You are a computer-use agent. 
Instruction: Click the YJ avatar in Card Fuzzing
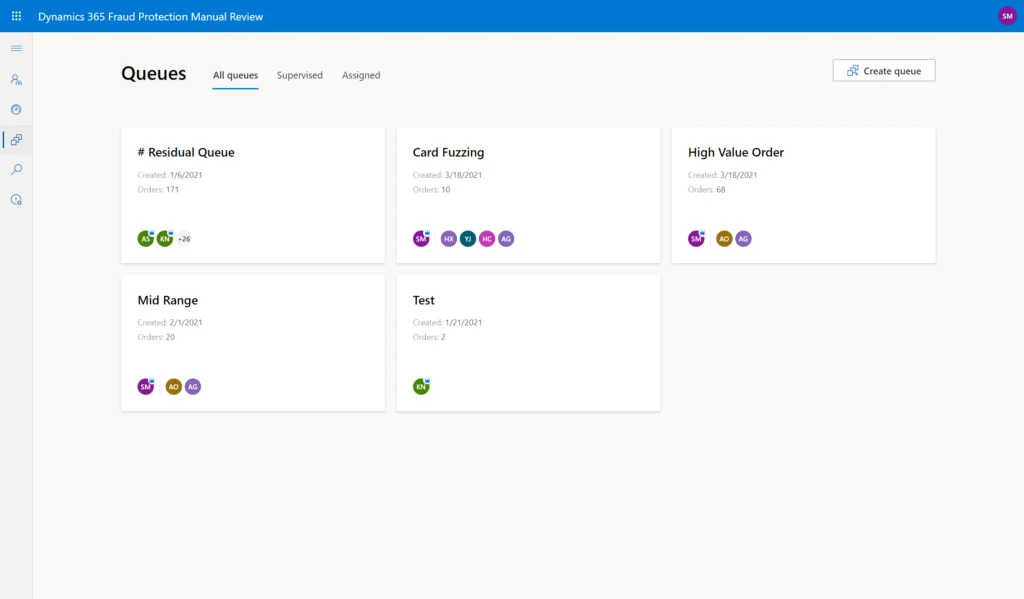(x=468, y=239)
